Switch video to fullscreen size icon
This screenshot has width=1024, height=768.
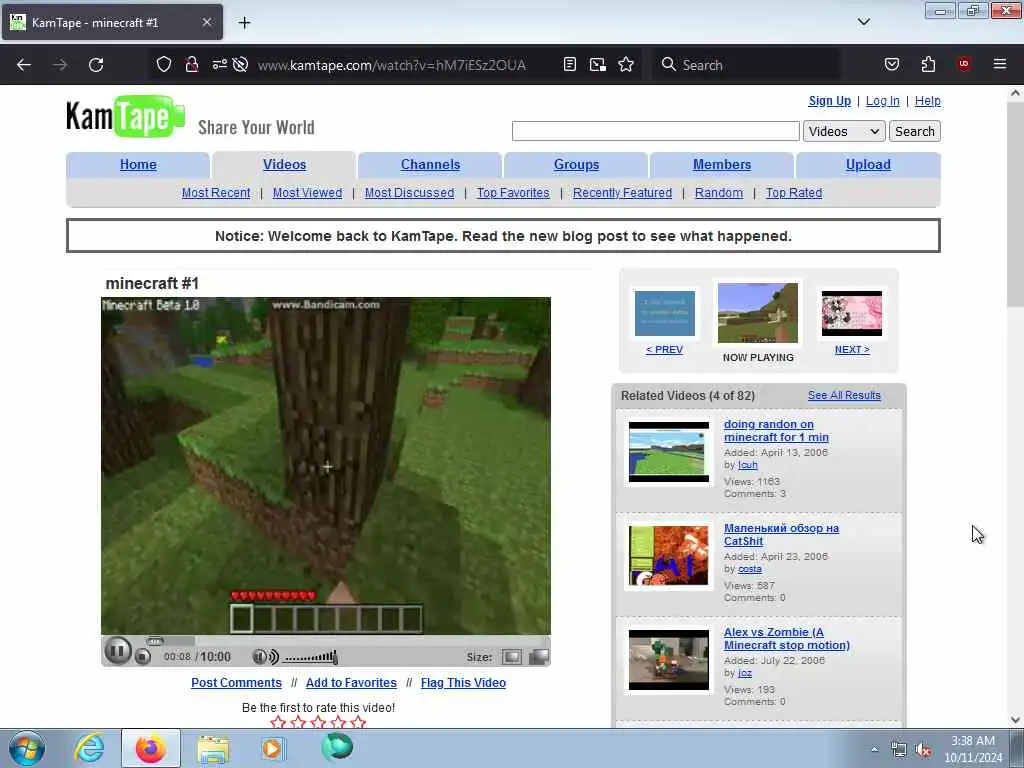(539, 657)
